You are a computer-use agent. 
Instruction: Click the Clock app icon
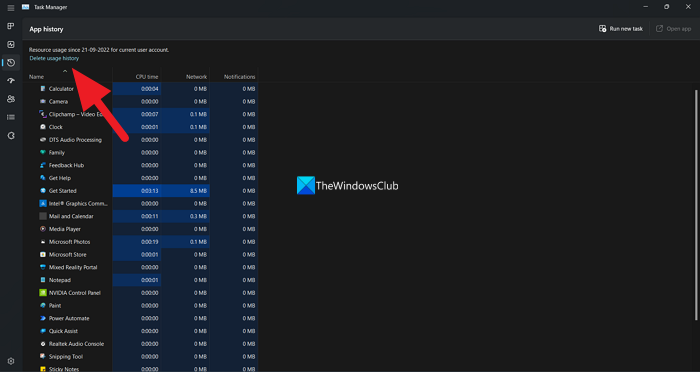pos(43,127)
